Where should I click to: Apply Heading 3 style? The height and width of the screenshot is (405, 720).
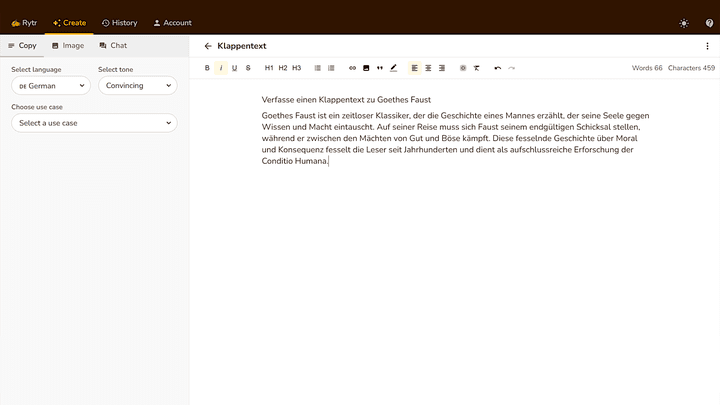[297, 68]
